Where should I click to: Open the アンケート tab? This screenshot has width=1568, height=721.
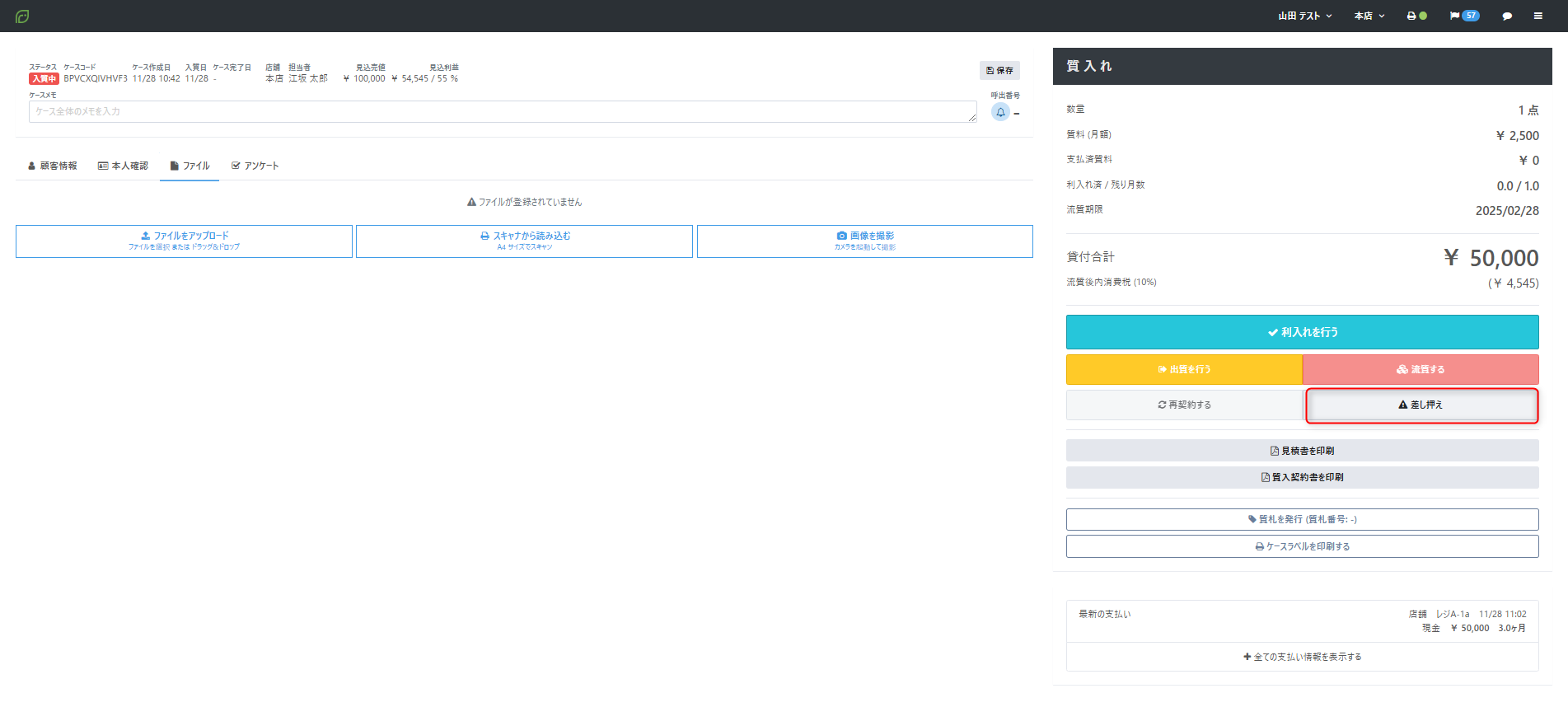click(255, 166)
